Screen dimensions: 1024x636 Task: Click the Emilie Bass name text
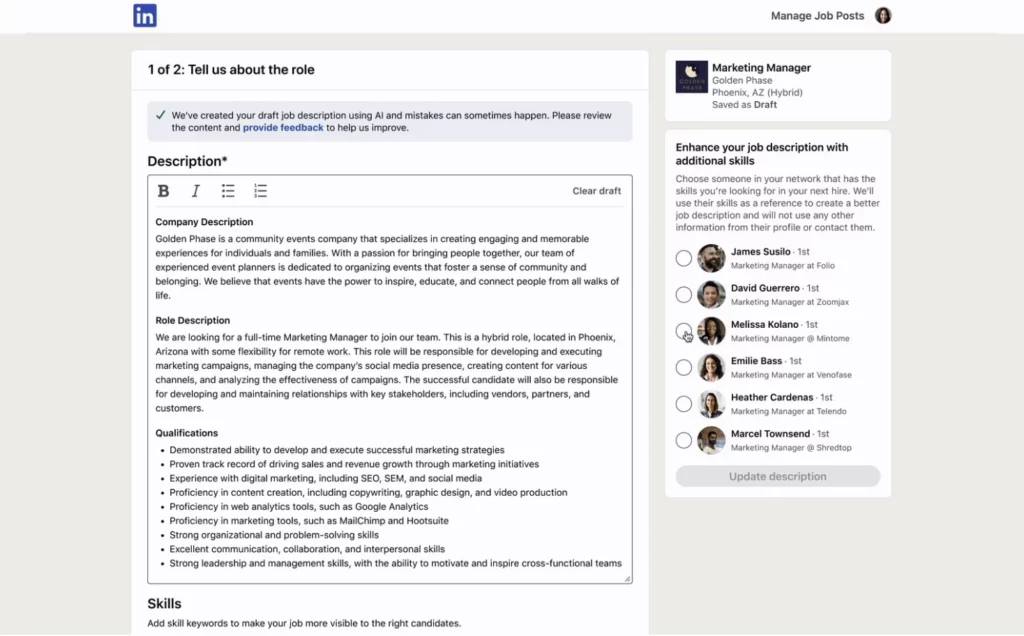(x=756, y=361)
